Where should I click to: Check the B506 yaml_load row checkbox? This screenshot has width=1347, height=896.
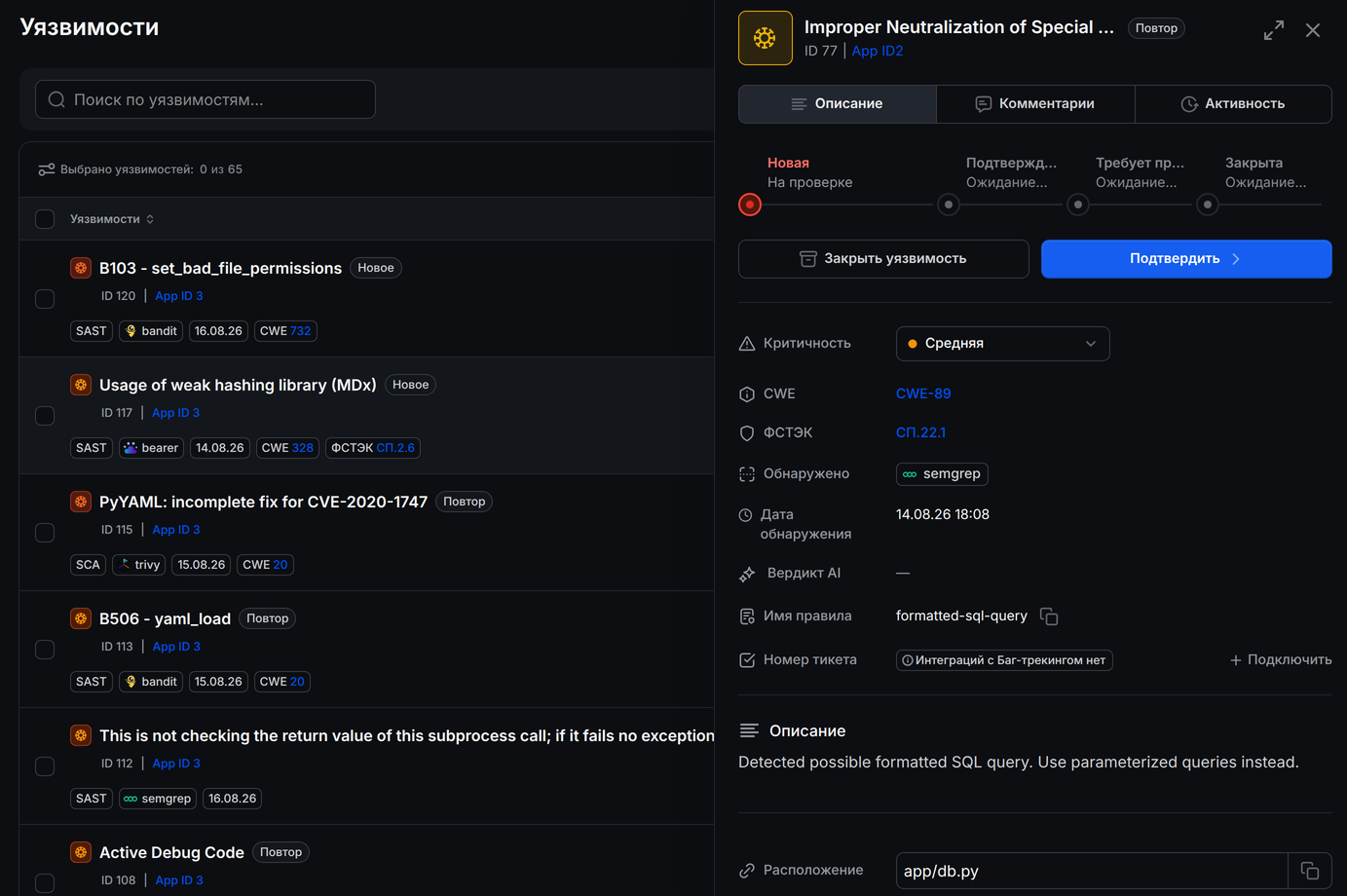45,650
